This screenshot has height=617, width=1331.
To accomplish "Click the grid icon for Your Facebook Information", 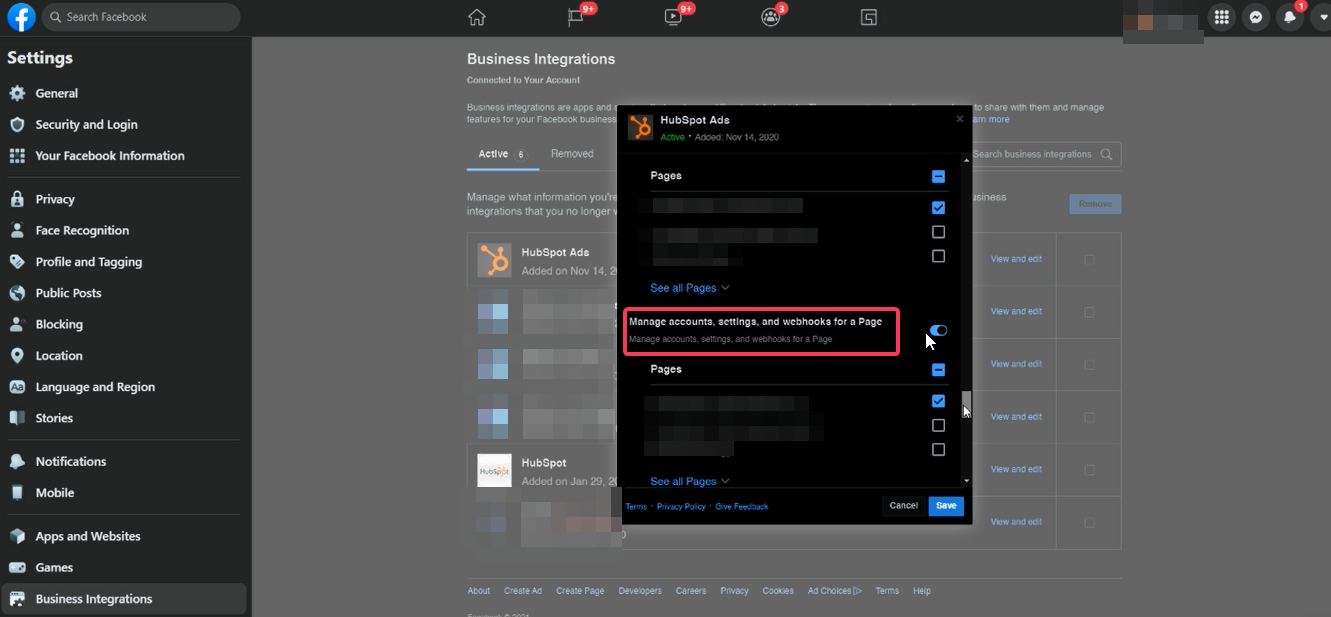I will click(17, 155).
